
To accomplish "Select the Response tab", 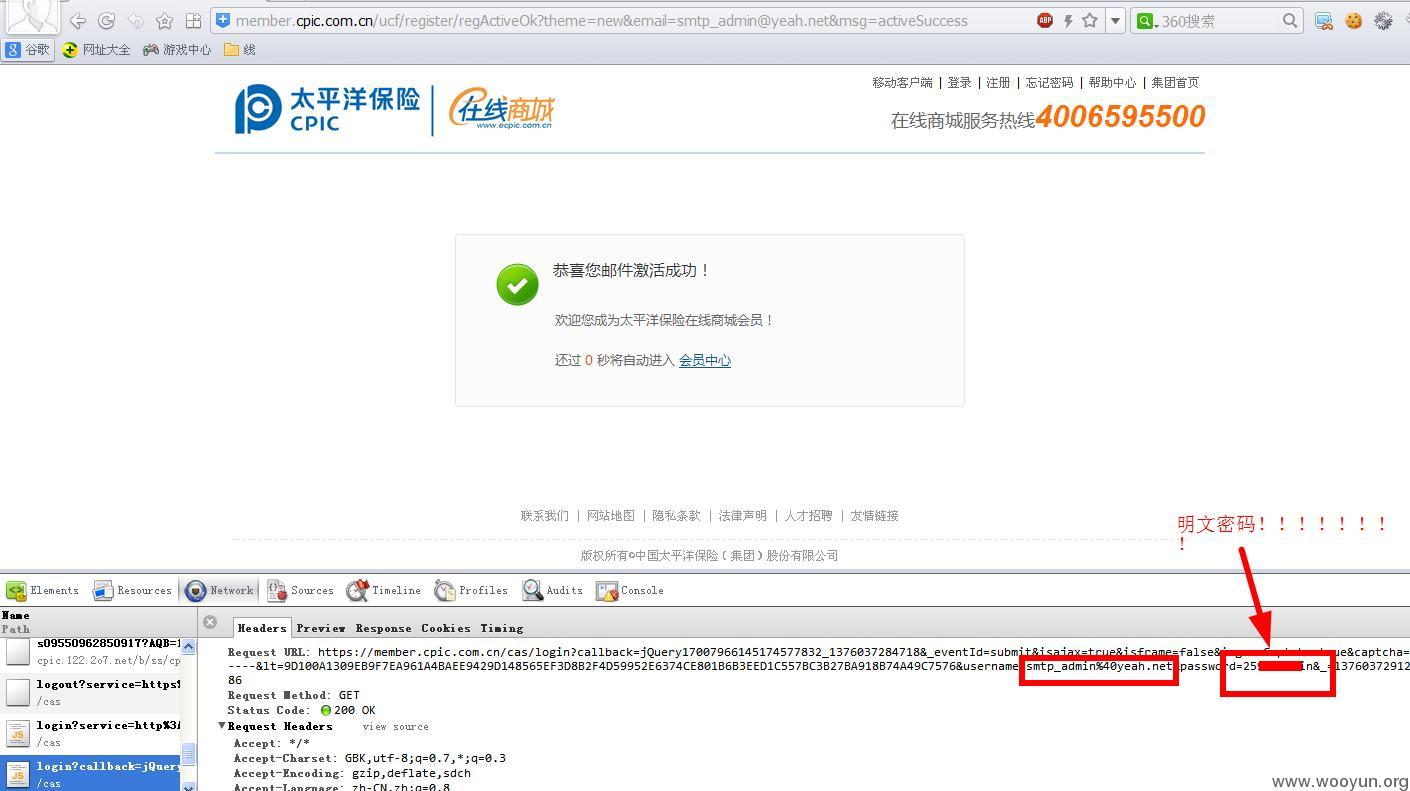I will click(x=384, y=628).
